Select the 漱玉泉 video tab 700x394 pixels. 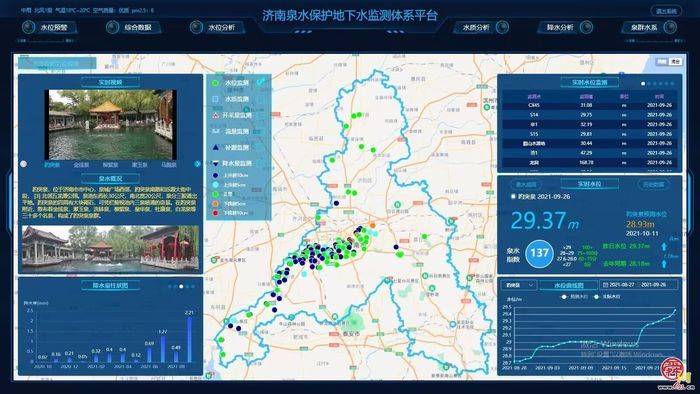pos(139,165)
